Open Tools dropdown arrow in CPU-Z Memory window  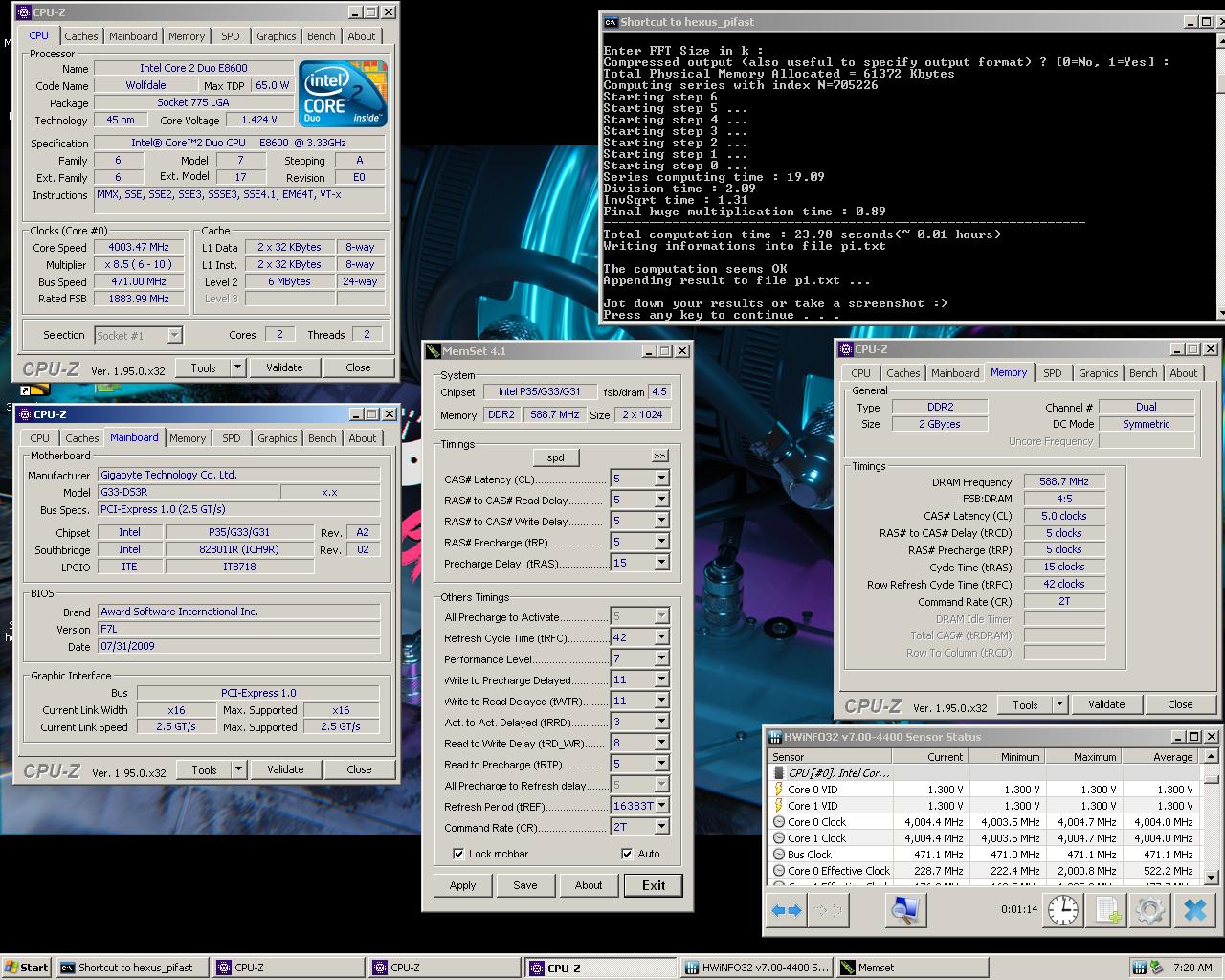pos(1059,704)
